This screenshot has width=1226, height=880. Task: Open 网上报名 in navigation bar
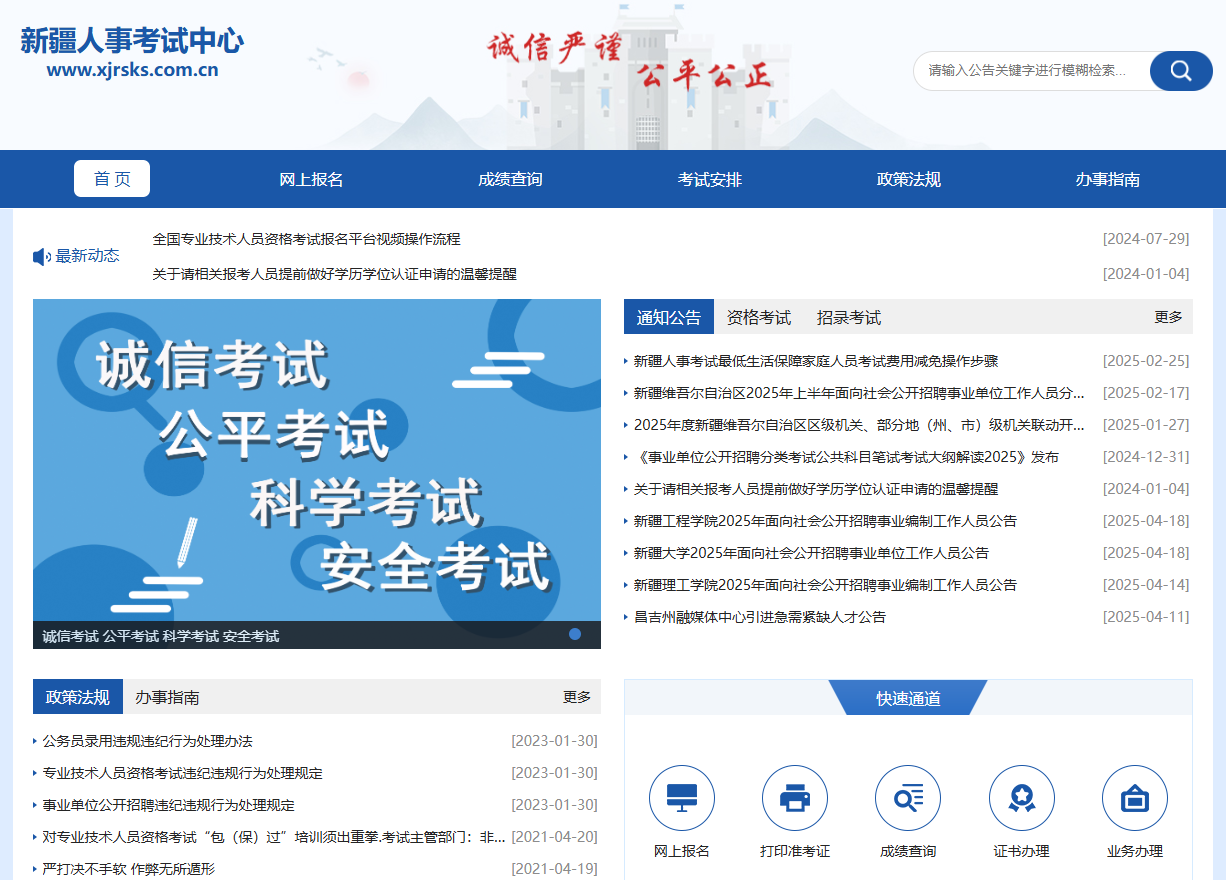[311, 180]
